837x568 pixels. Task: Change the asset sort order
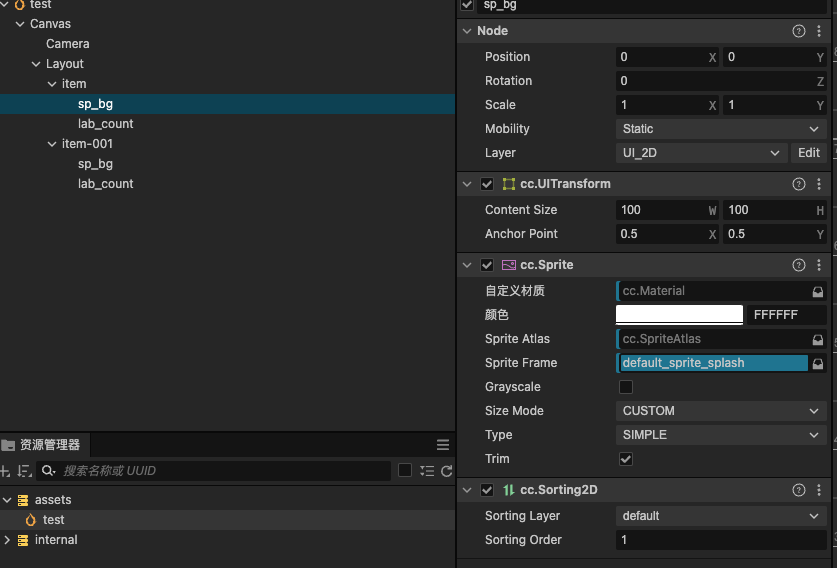pos(24,471)
